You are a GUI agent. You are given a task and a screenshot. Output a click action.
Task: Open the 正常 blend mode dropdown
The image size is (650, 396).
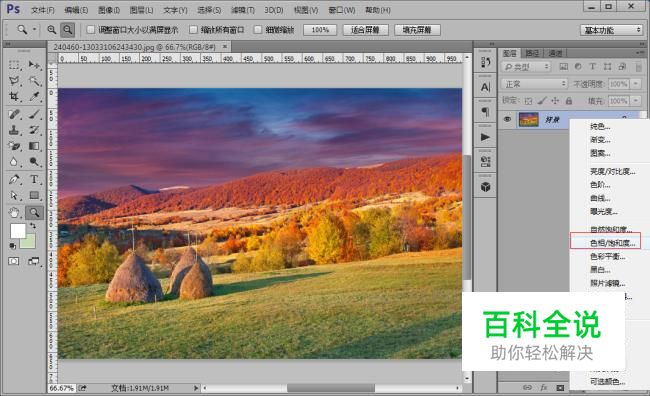[534, 84]
